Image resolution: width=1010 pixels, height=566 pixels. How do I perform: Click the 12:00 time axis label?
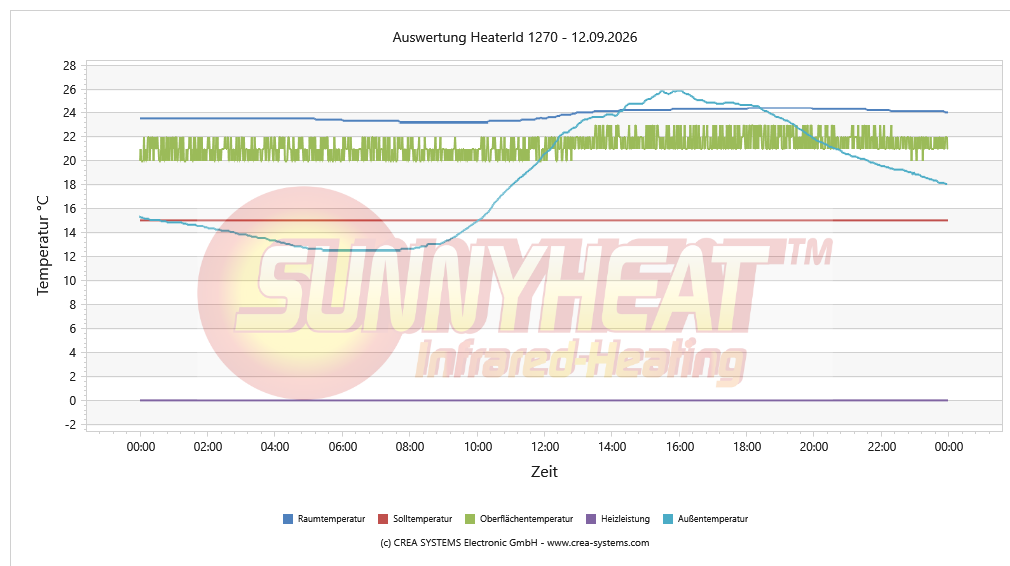coord(545,447)
